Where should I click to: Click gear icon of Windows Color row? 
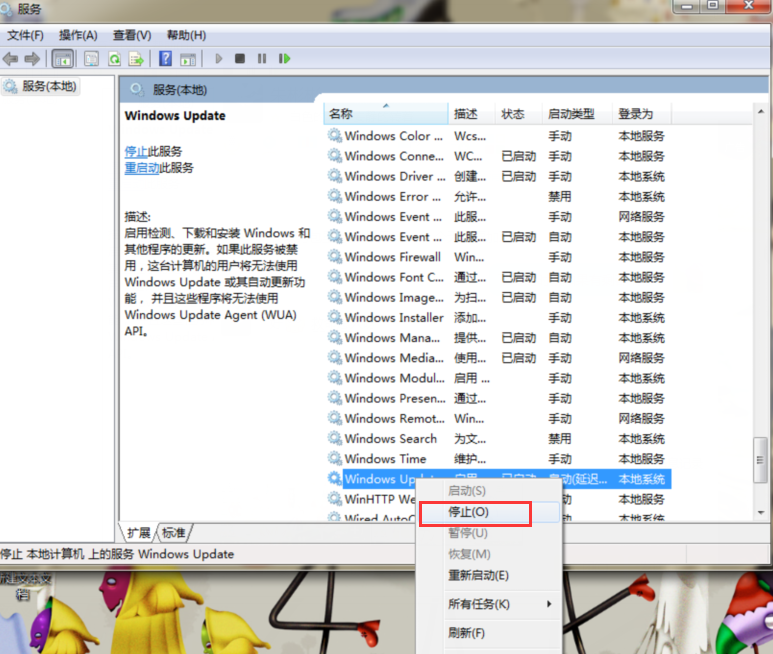335,136
